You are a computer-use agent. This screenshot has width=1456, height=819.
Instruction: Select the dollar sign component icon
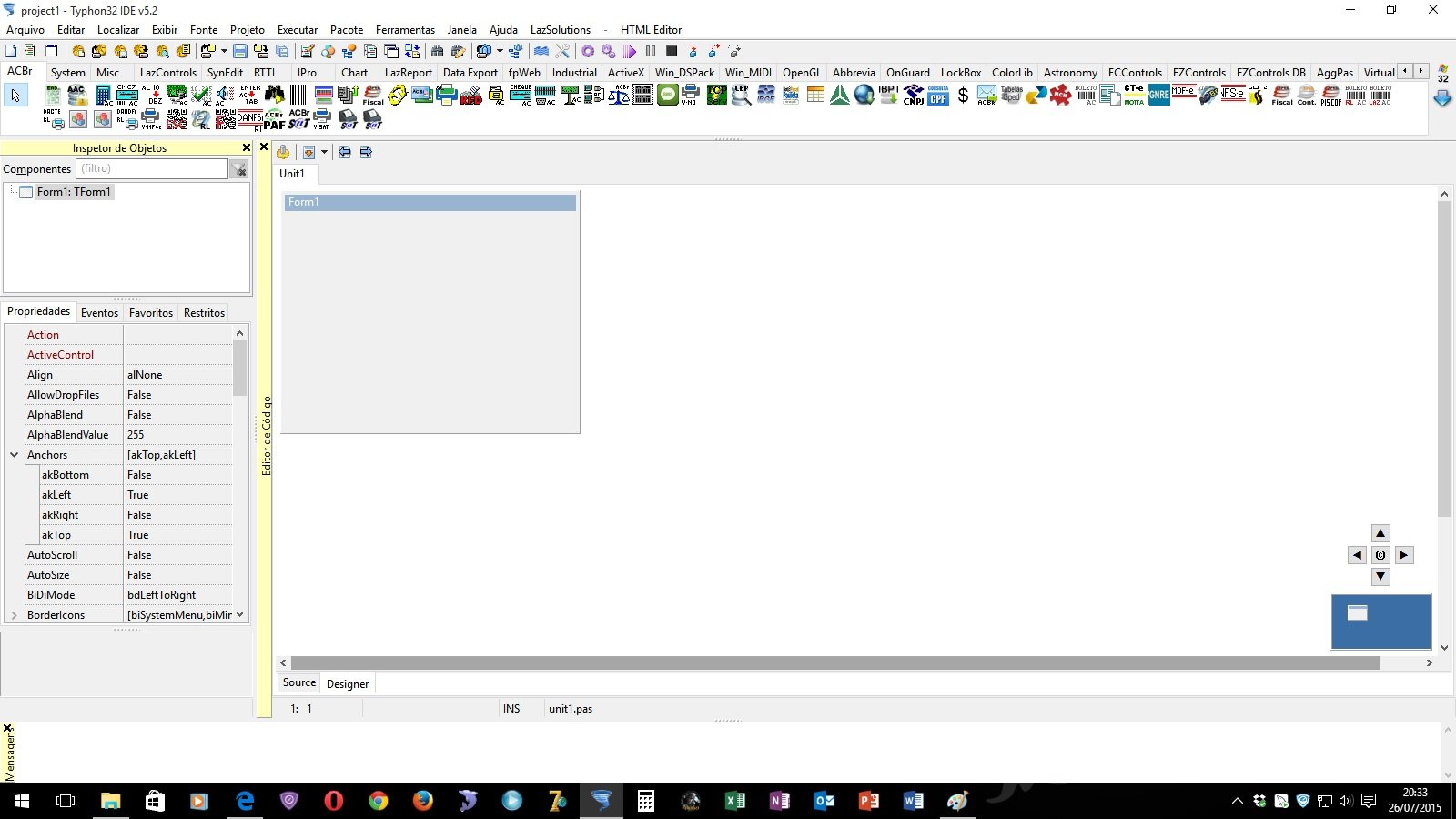click(x=963, y=95)
